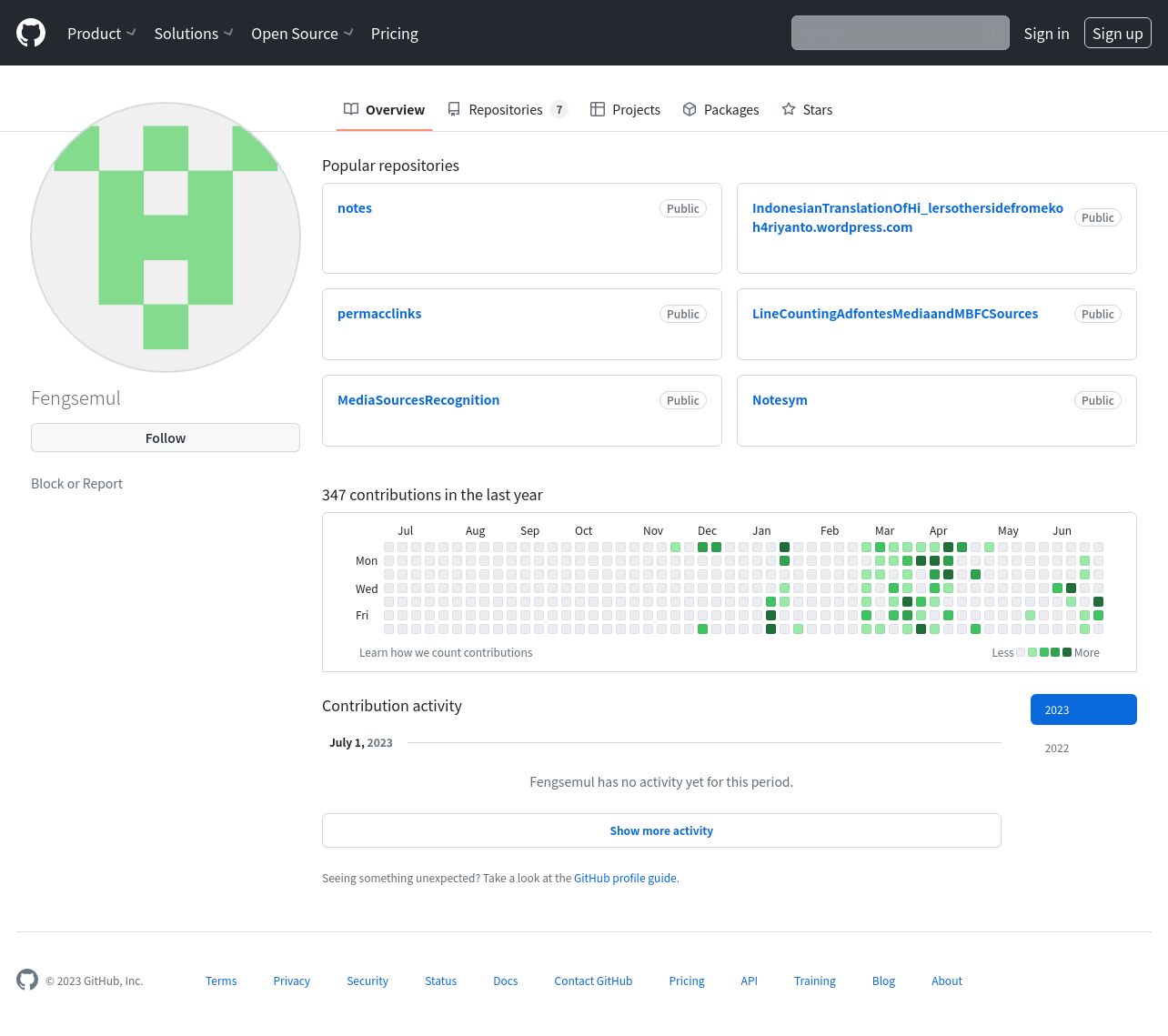
Task: Click the last Thursday cell in the contribution graph
Action: coord(1098,601)
